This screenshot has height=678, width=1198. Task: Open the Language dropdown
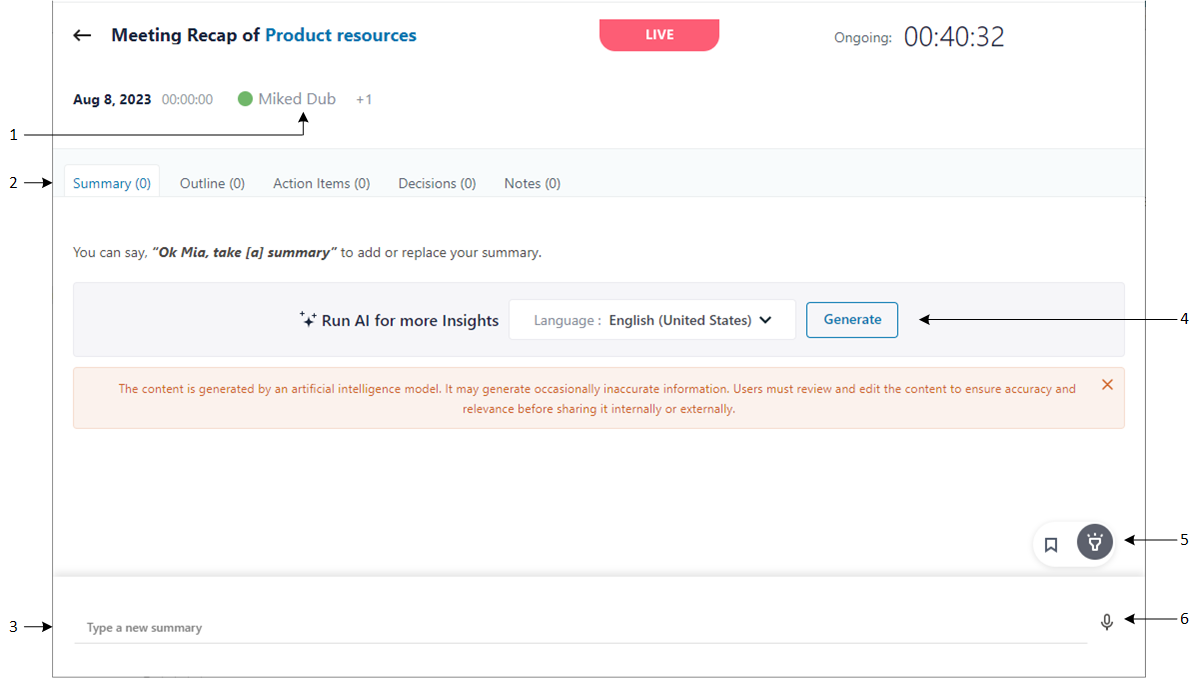pyautogui.click(x=652, y=320)
